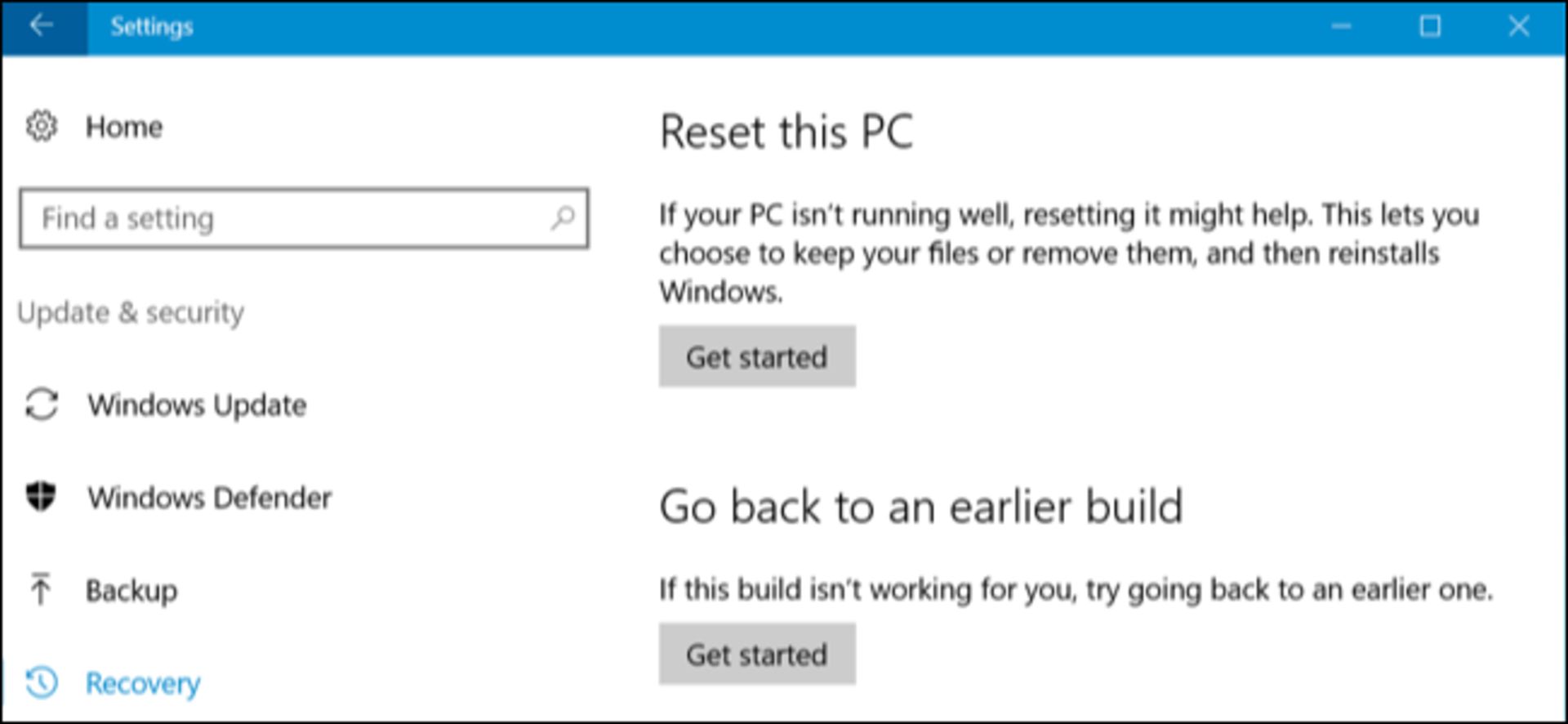Select the Recovery sidebar entry
1568x724 pixels.
[x=143, y=683]
